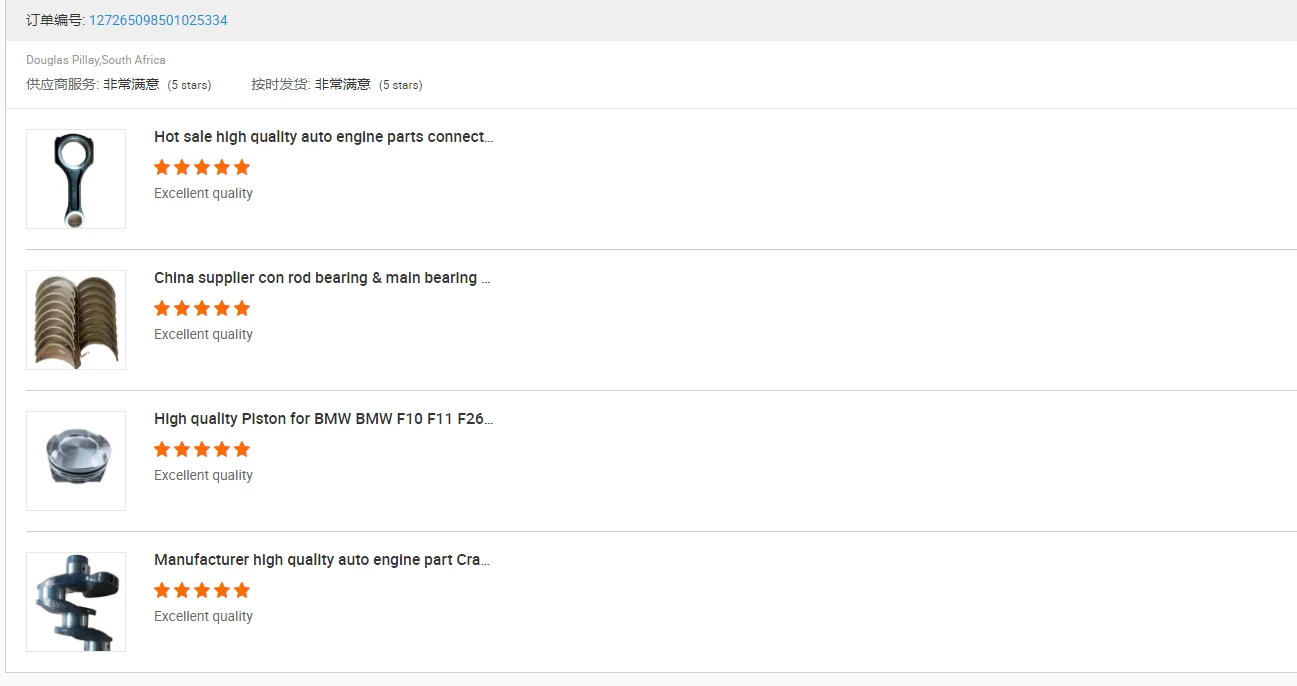Click the connecting rod product thumbnail
This screenshot has height=686, width=1297.
[x=76, y=179]
